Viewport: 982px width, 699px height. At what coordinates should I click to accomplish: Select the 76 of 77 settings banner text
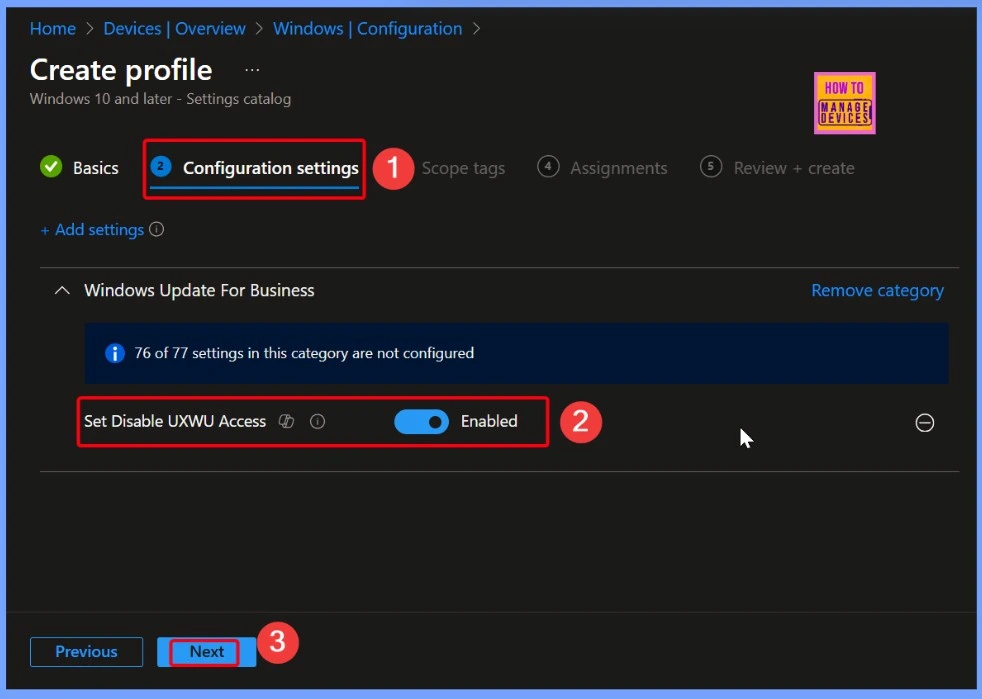coord(304,353)
